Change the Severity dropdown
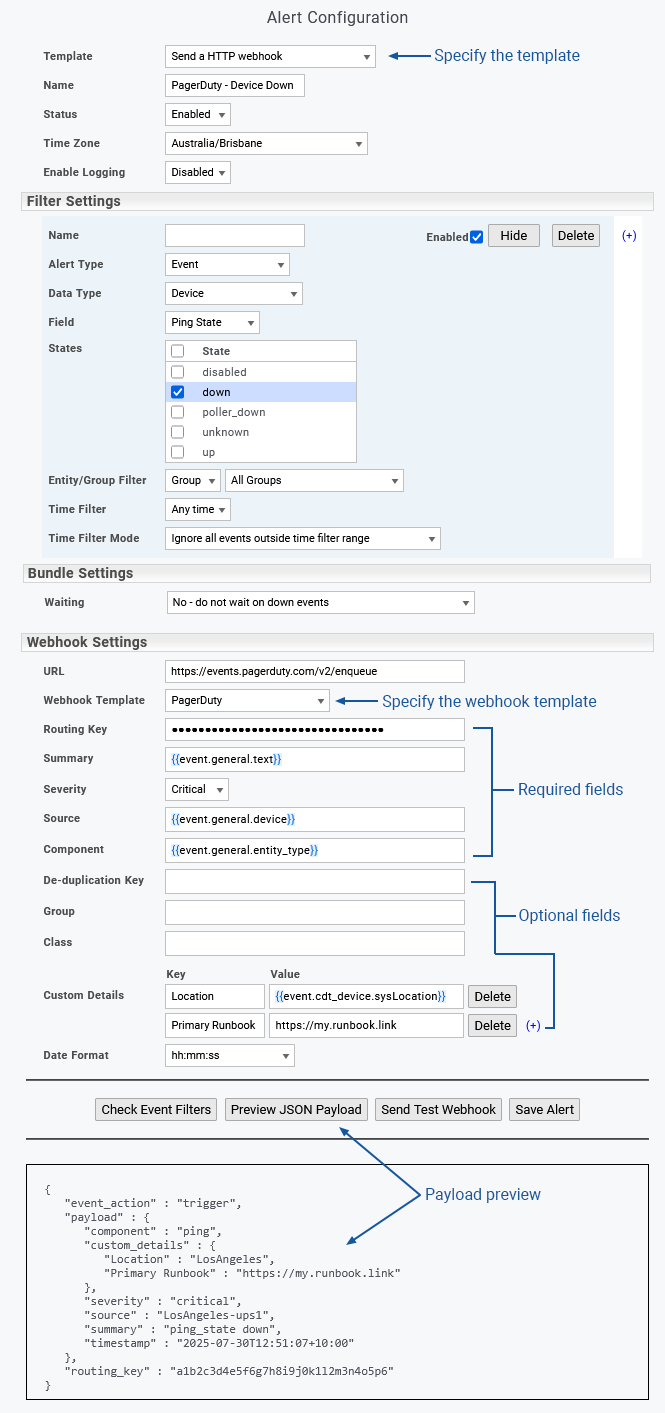665x1413 pixels. pos(197,790)
